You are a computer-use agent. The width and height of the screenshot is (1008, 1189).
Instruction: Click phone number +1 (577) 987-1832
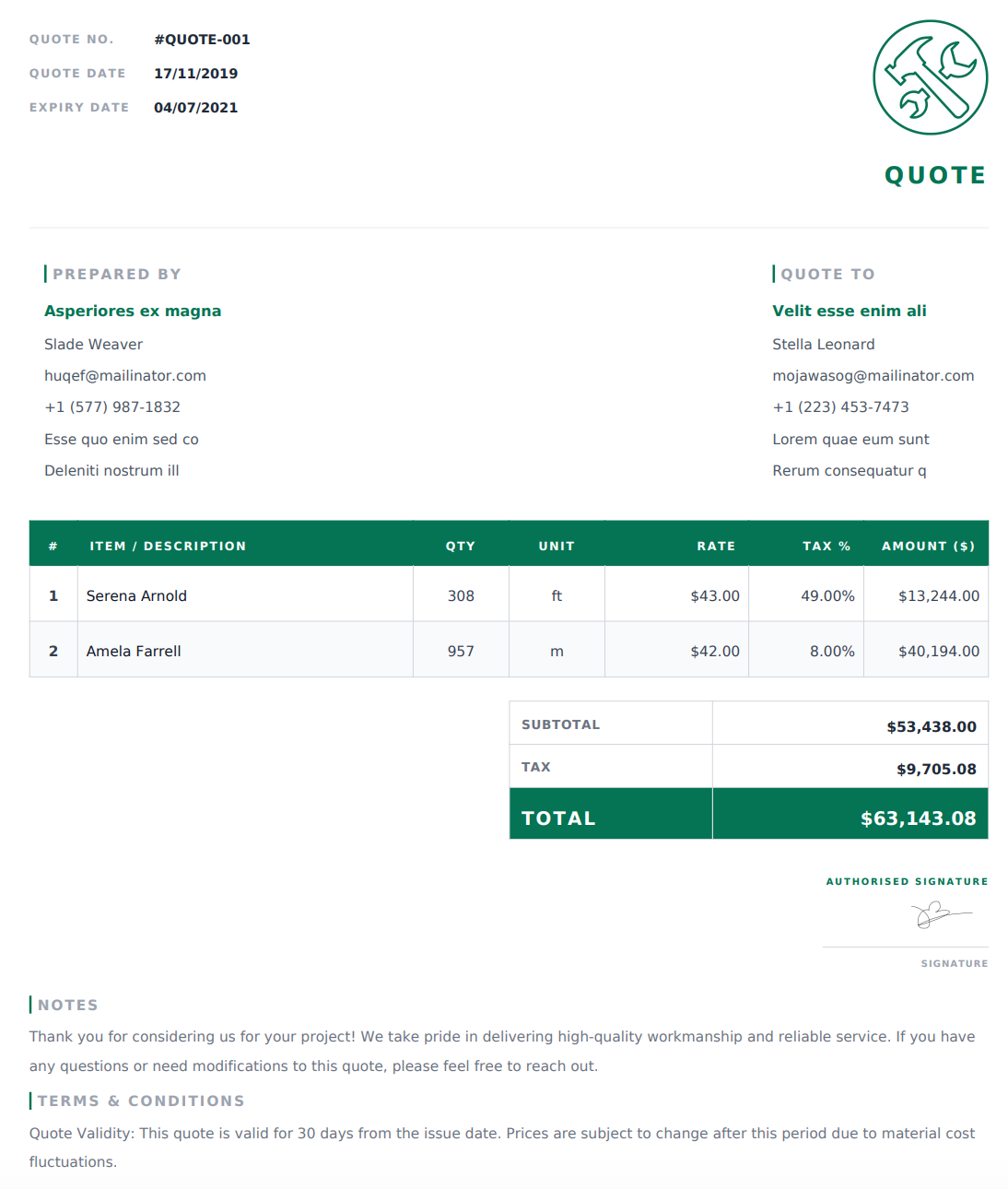click(x=112, y=407)
